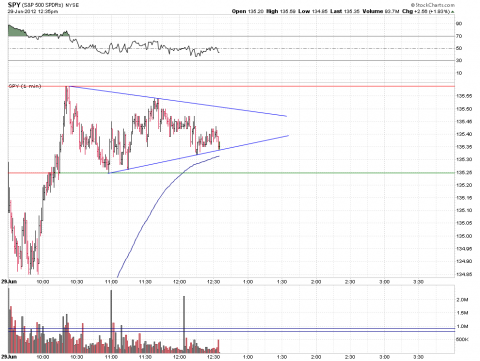Click the green up-arrow next to Chg
The width and height of the screenshot is (480, 361).
click(453, 12)
